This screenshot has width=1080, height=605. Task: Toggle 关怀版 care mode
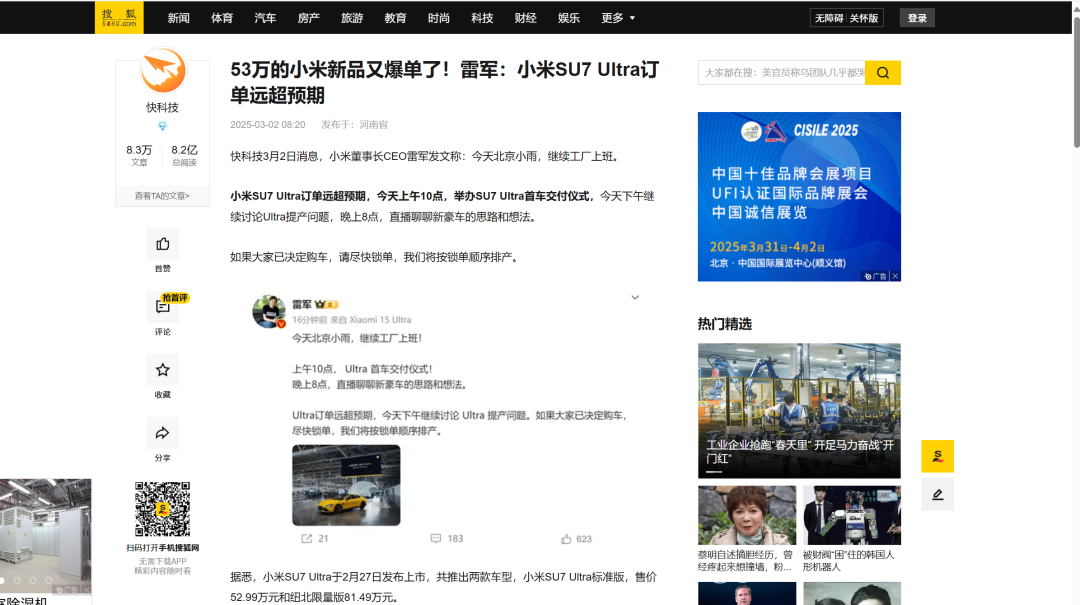click(x=864, y=18)
